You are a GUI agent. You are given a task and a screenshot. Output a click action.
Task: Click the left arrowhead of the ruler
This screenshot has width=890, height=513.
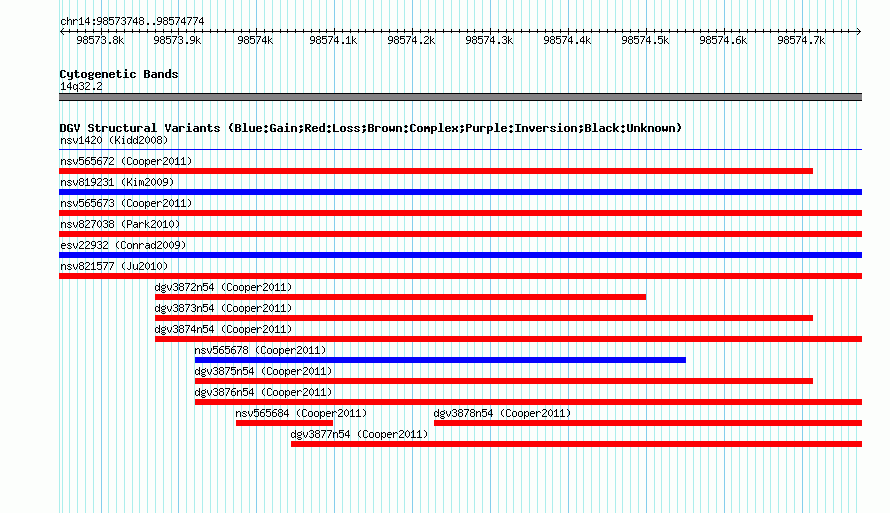point(62,31)
